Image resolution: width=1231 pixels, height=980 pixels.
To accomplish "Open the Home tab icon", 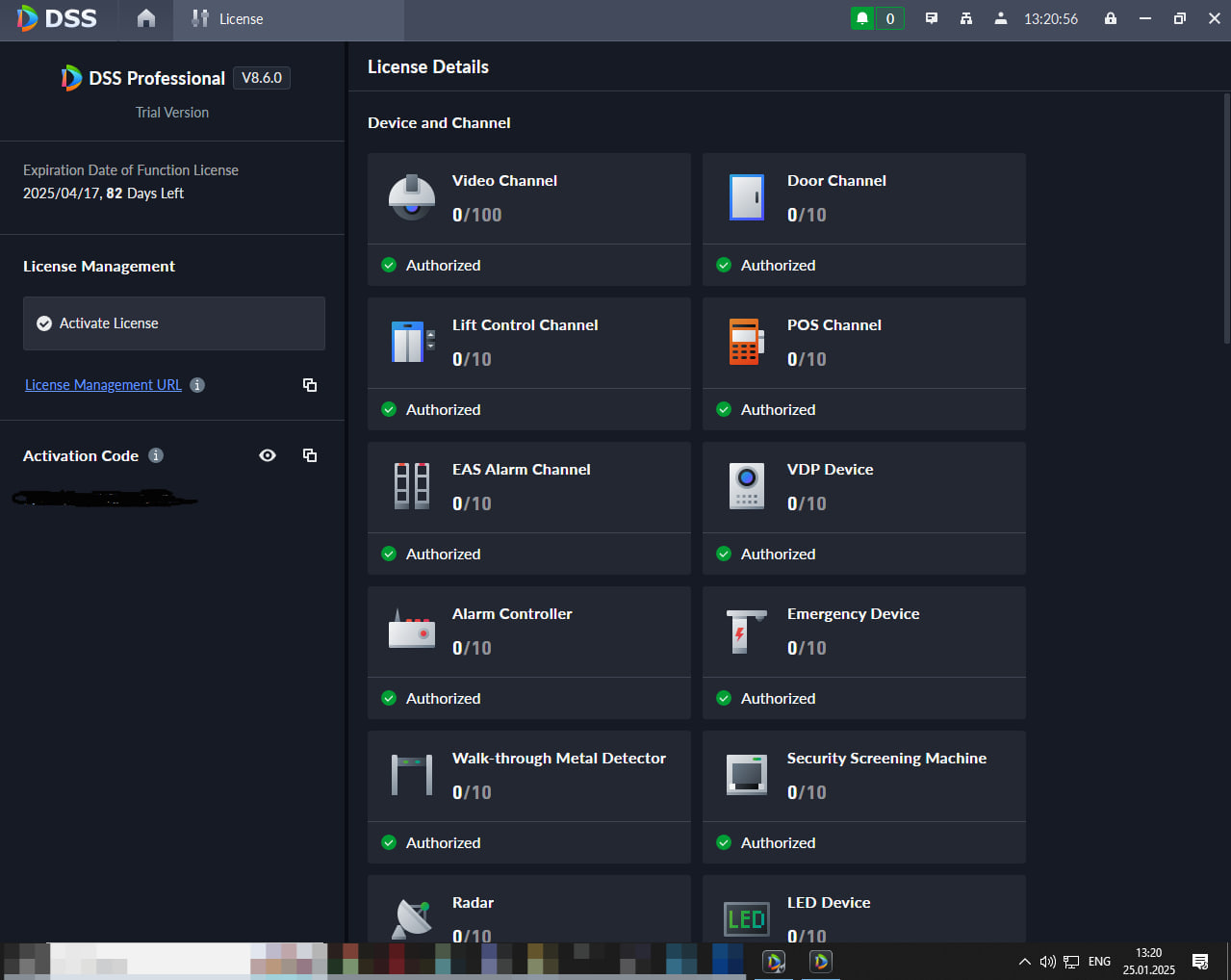I will pyautogui.click(x=146, y=18).
